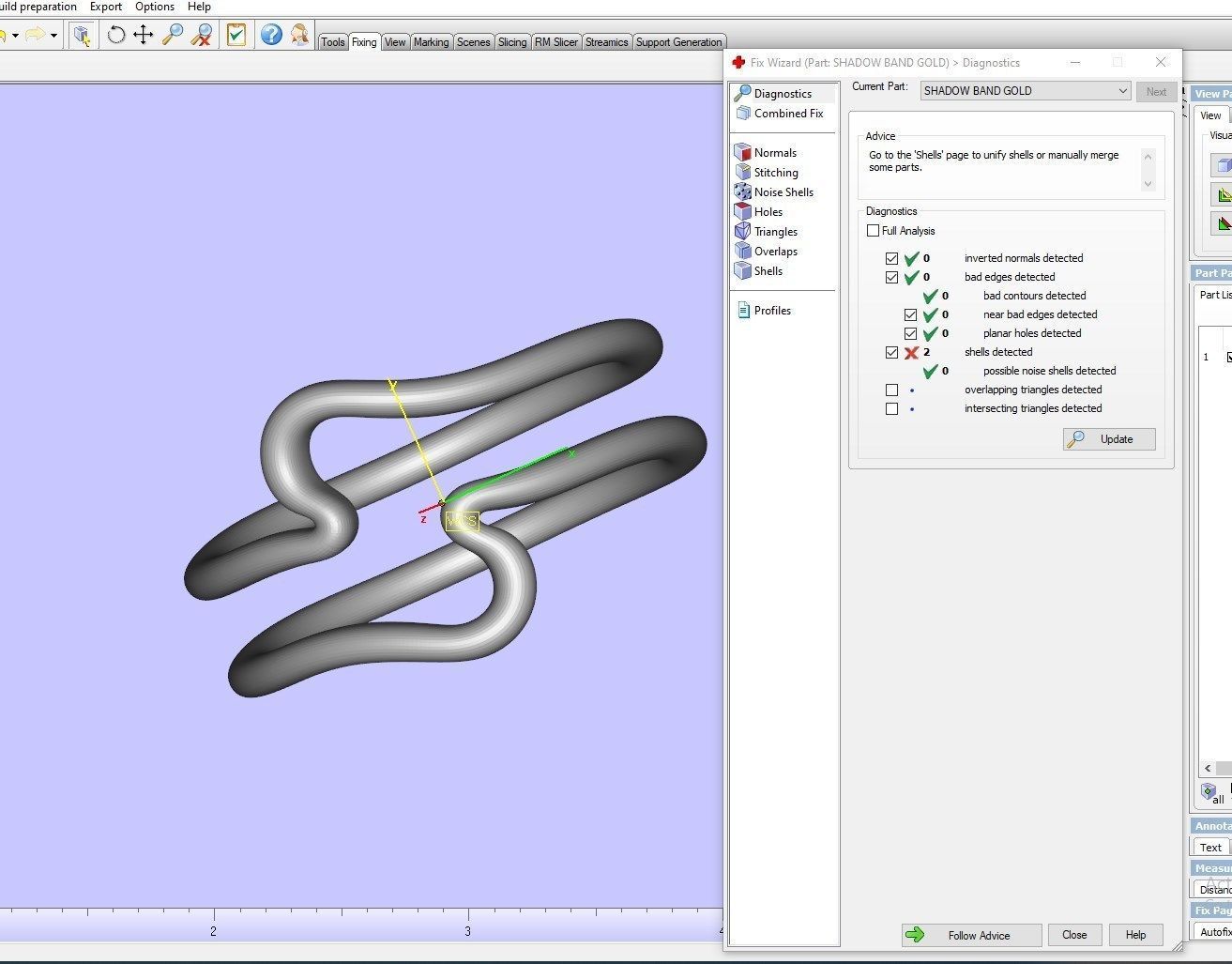Image resolution: width=1232 pixels, height=964 pixels.
Task: Click the yellow redo arrow
Action: [x=34, y=36]
